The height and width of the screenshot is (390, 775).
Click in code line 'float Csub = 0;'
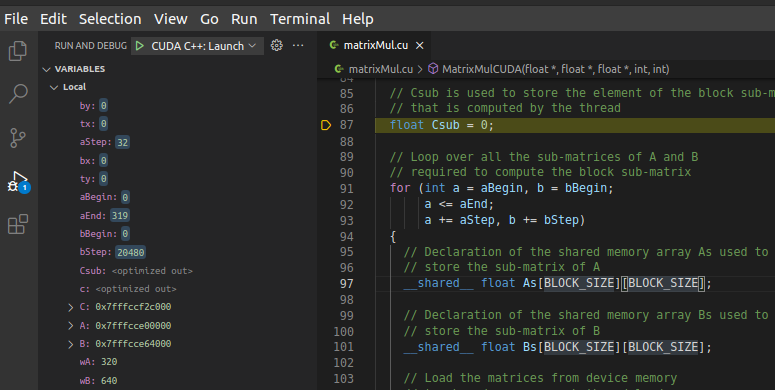point(441,125)
